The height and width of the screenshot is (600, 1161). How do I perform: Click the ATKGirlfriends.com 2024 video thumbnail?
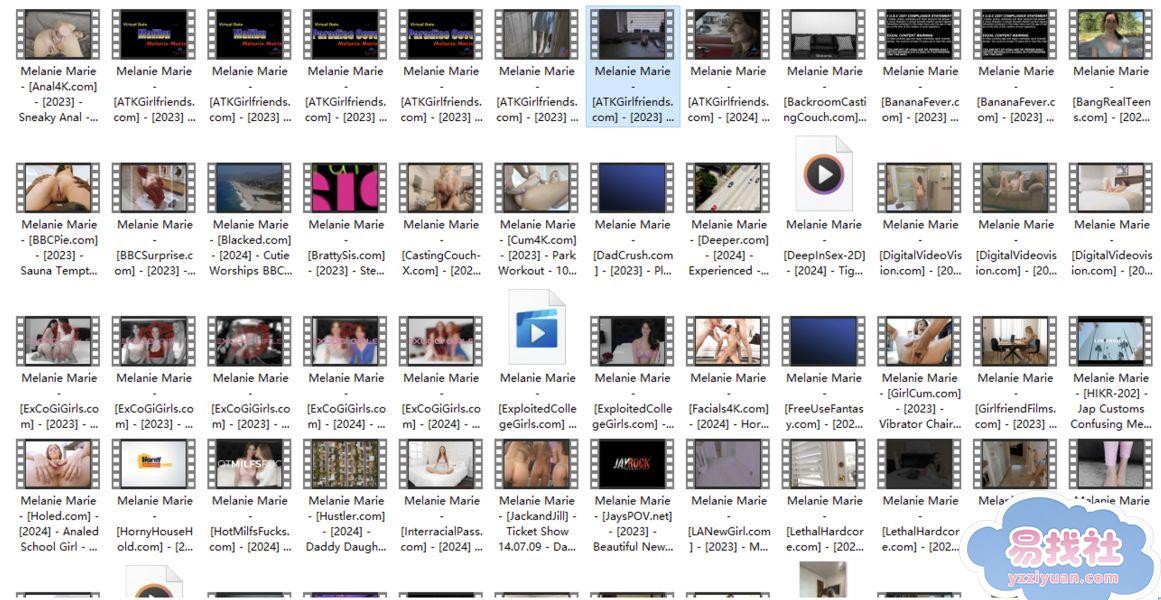pos(728,35)
